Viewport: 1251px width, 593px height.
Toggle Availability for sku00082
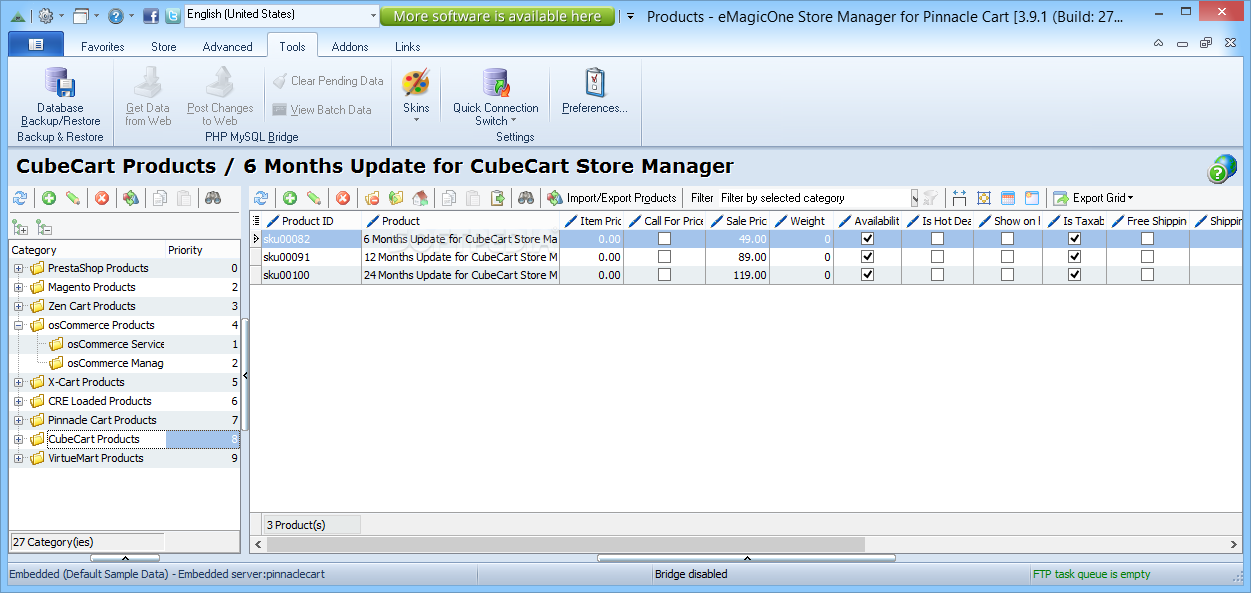(x=867, y=239)
